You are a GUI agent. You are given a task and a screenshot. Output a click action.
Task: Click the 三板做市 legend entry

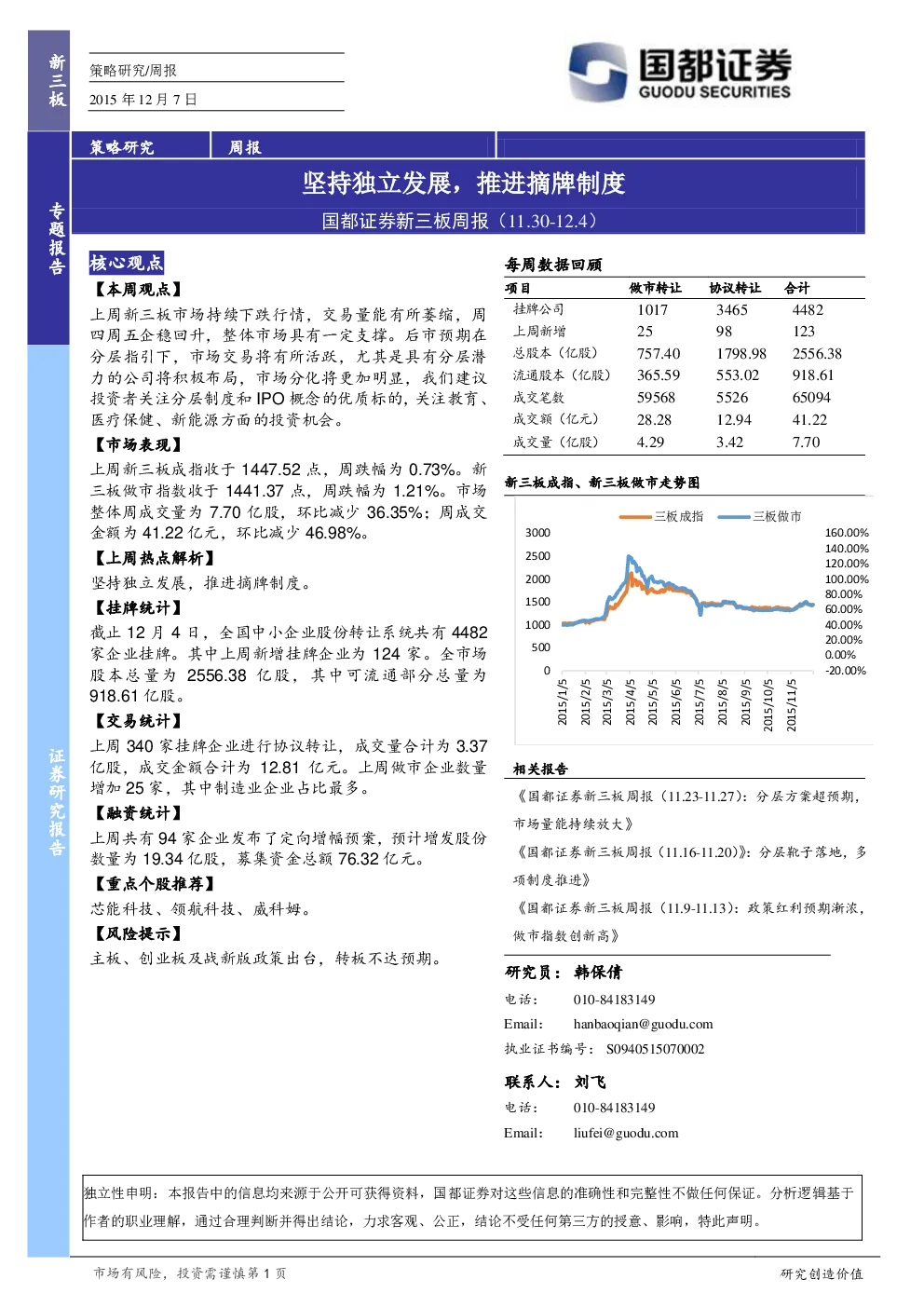tap(760, 516)
